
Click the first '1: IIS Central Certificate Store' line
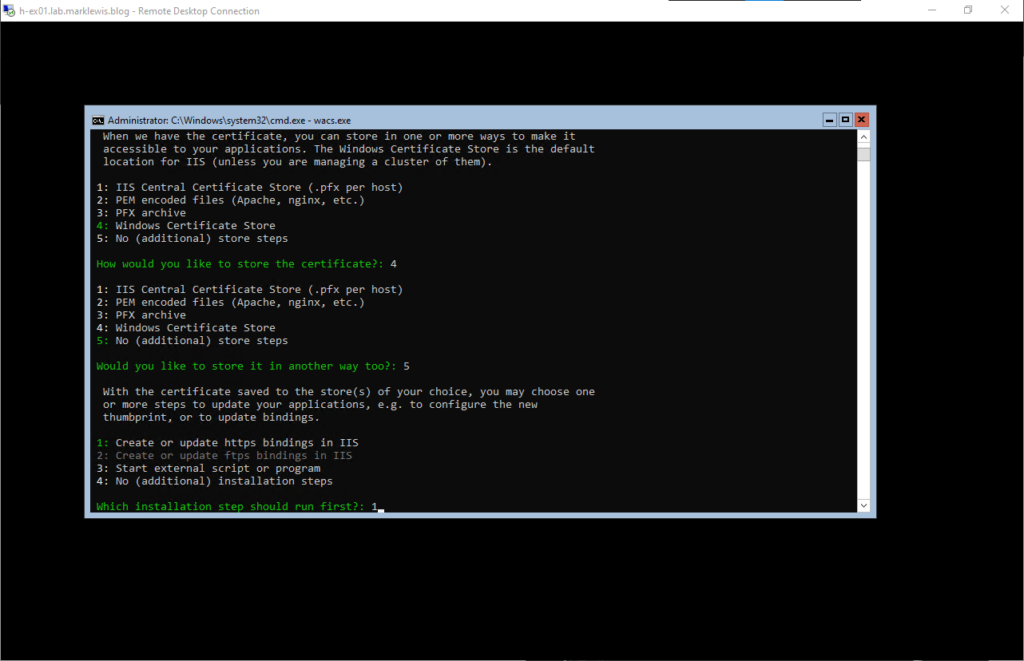249,187
